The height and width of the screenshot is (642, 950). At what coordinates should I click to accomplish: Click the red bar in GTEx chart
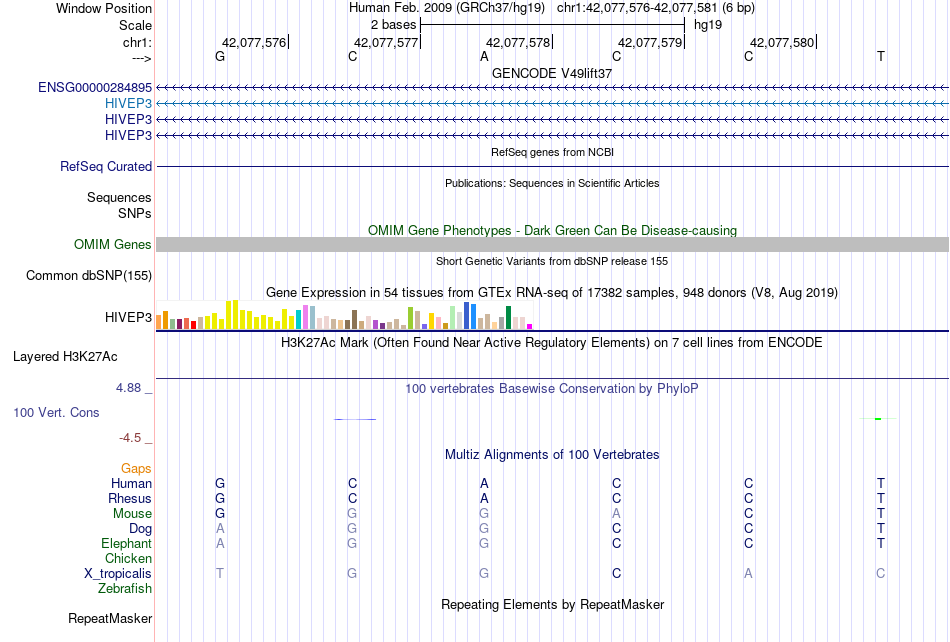[193, 325]
